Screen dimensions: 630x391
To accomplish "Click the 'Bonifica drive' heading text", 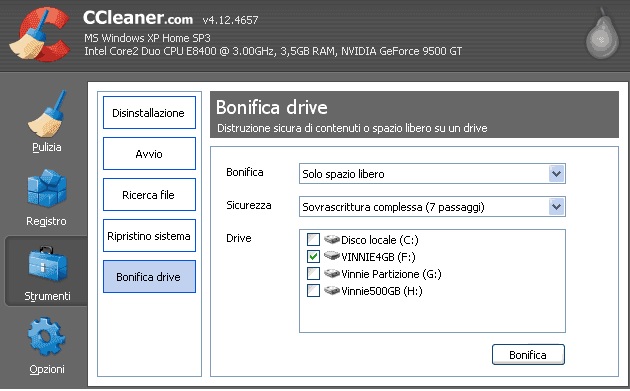I will pyautogui.click(x=272, y=107).
